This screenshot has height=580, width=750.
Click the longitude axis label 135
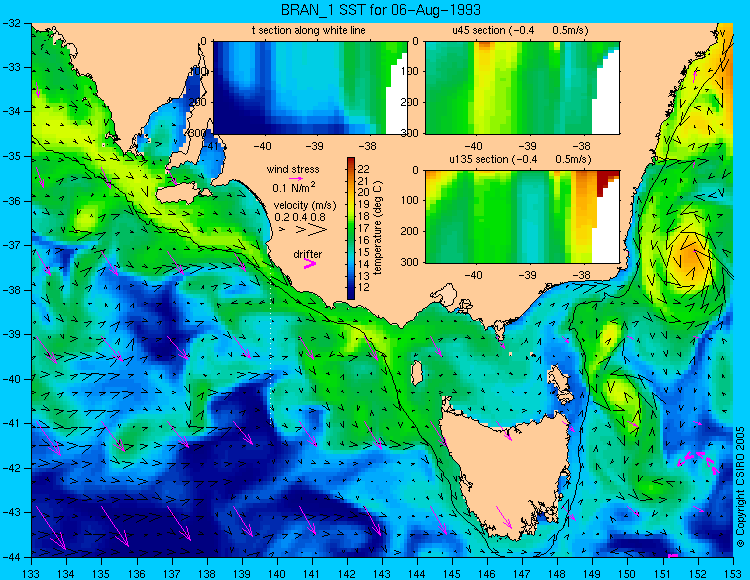[x=101, y=572]
